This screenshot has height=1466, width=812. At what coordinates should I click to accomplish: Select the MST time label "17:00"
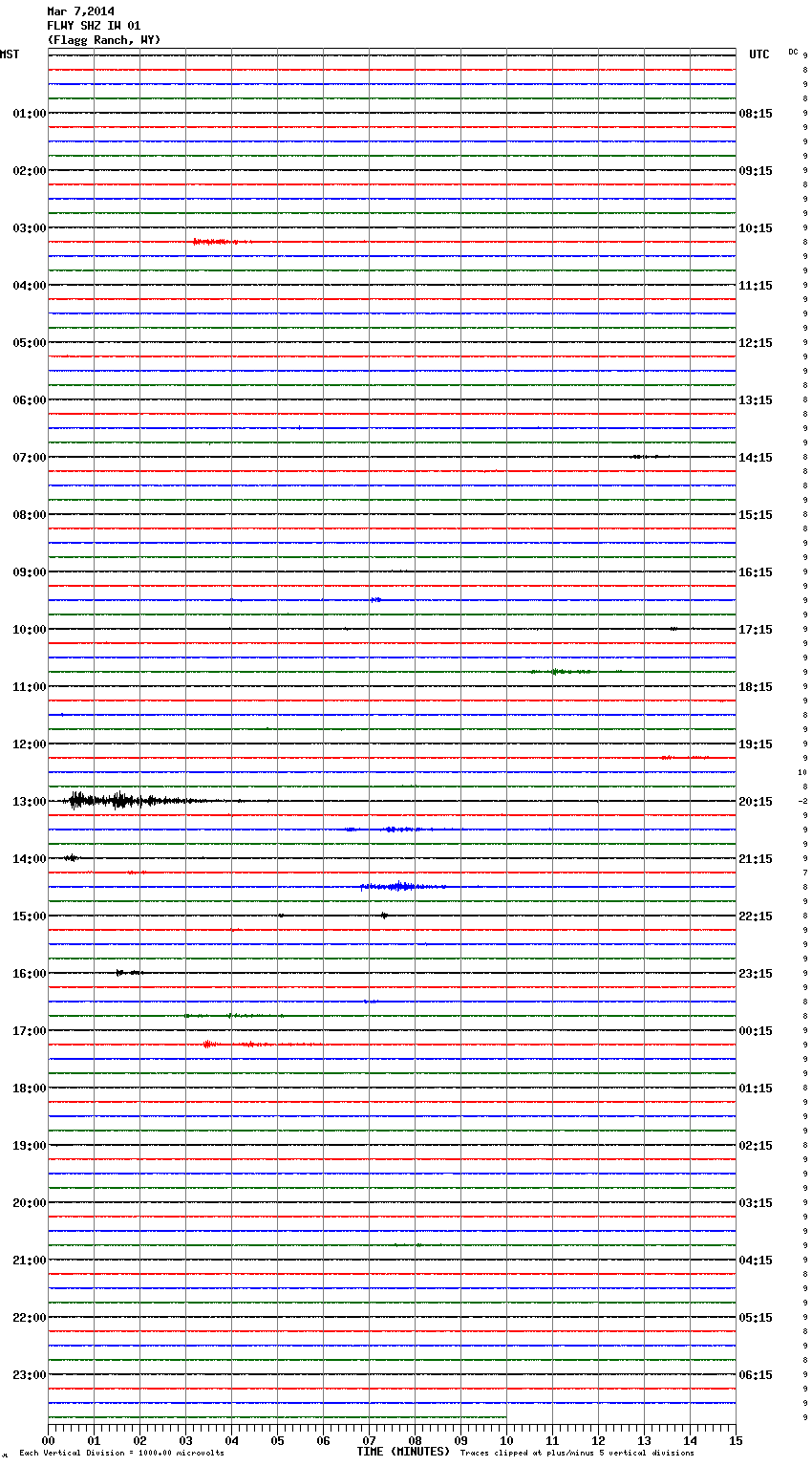point(29,1031)
